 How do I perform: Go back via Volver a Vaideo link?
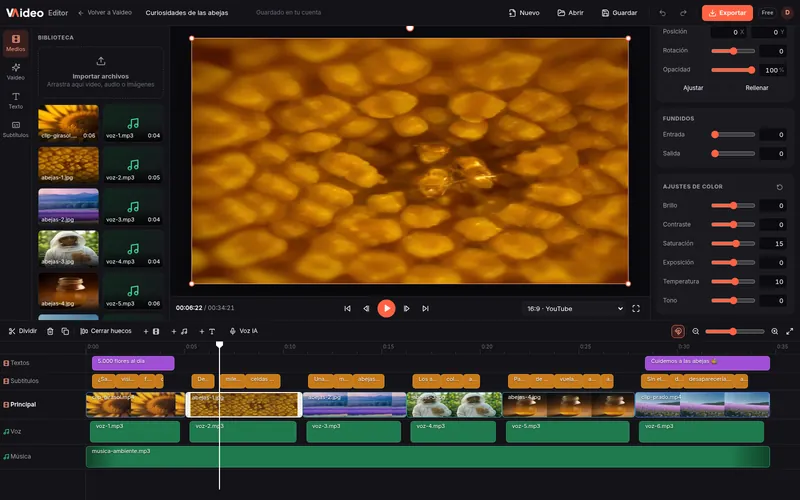tap(105, 13)
